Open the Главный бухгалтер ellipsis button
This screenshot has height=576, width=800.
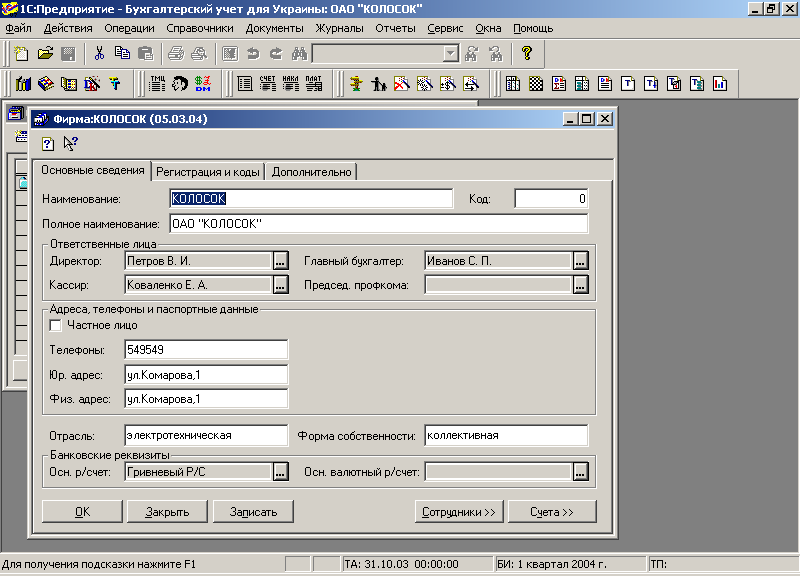click(x=580, y=261)
